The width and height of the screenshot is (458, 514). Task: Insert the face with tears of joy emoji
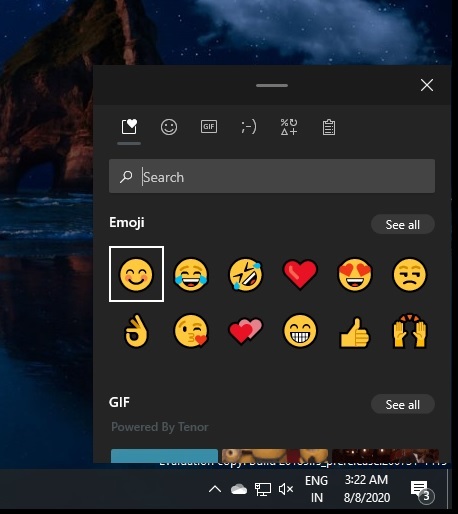click(191, 274)
